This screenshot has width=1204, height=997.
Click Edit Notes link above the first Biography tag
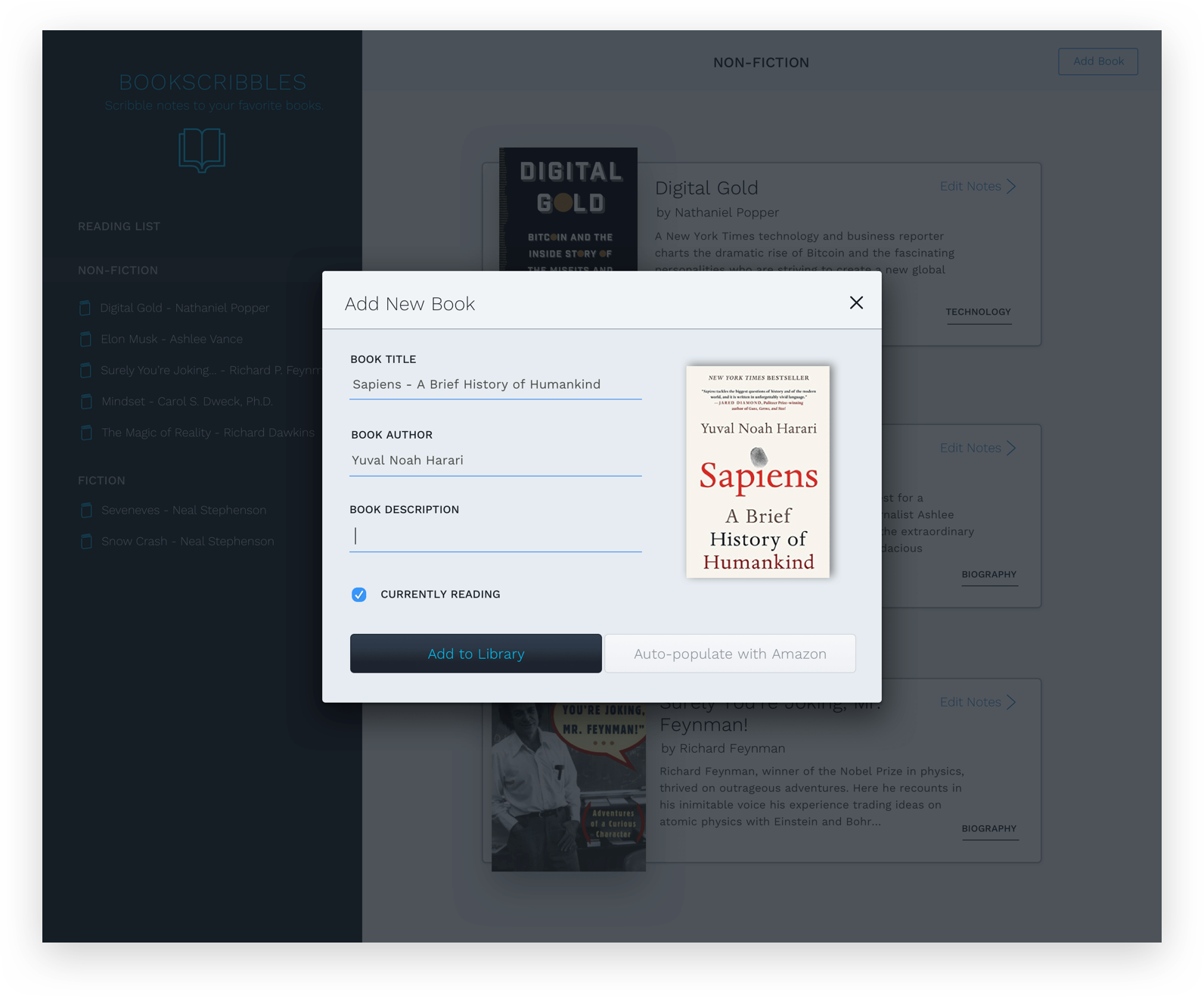(x=970, y=448)
